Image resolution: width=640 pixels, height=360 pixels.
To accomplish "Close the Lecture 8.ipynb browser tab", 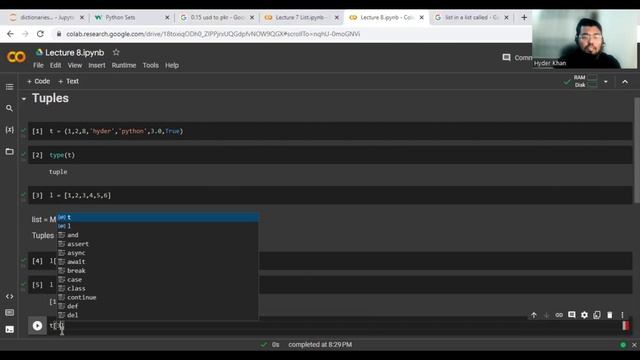I will point(422,17).
